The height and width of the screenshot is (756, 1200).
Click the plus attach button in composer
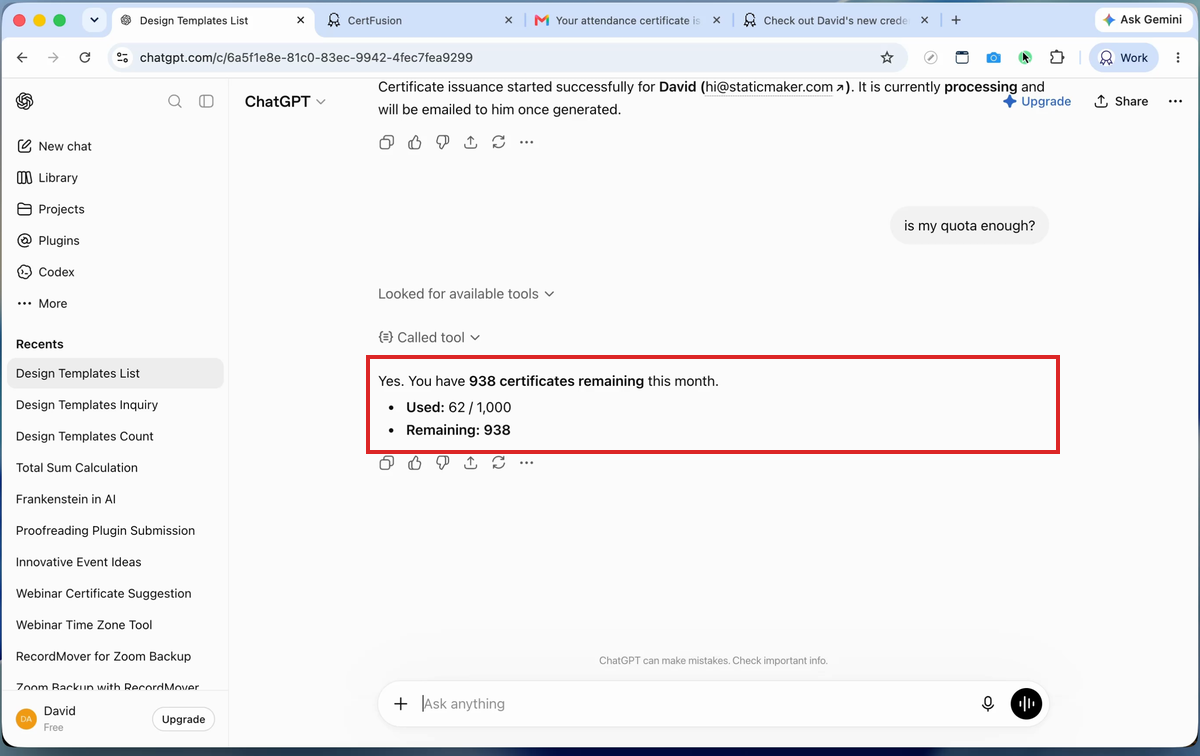(x=400, y=704)
